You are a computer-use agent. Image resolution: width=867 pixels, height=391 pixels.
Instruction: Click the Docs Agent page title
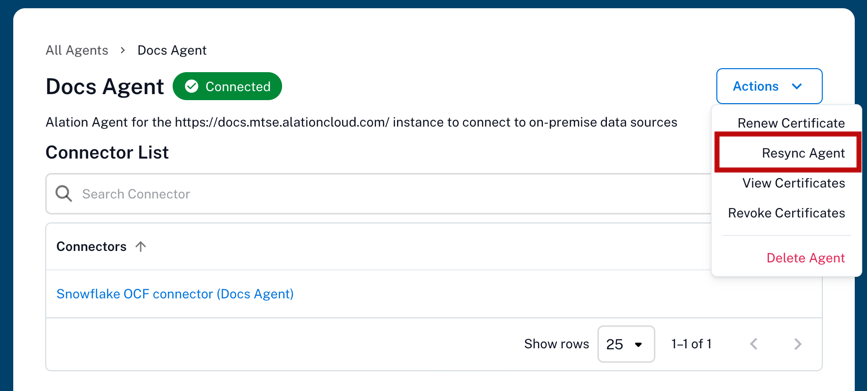[x=105, y=87]
